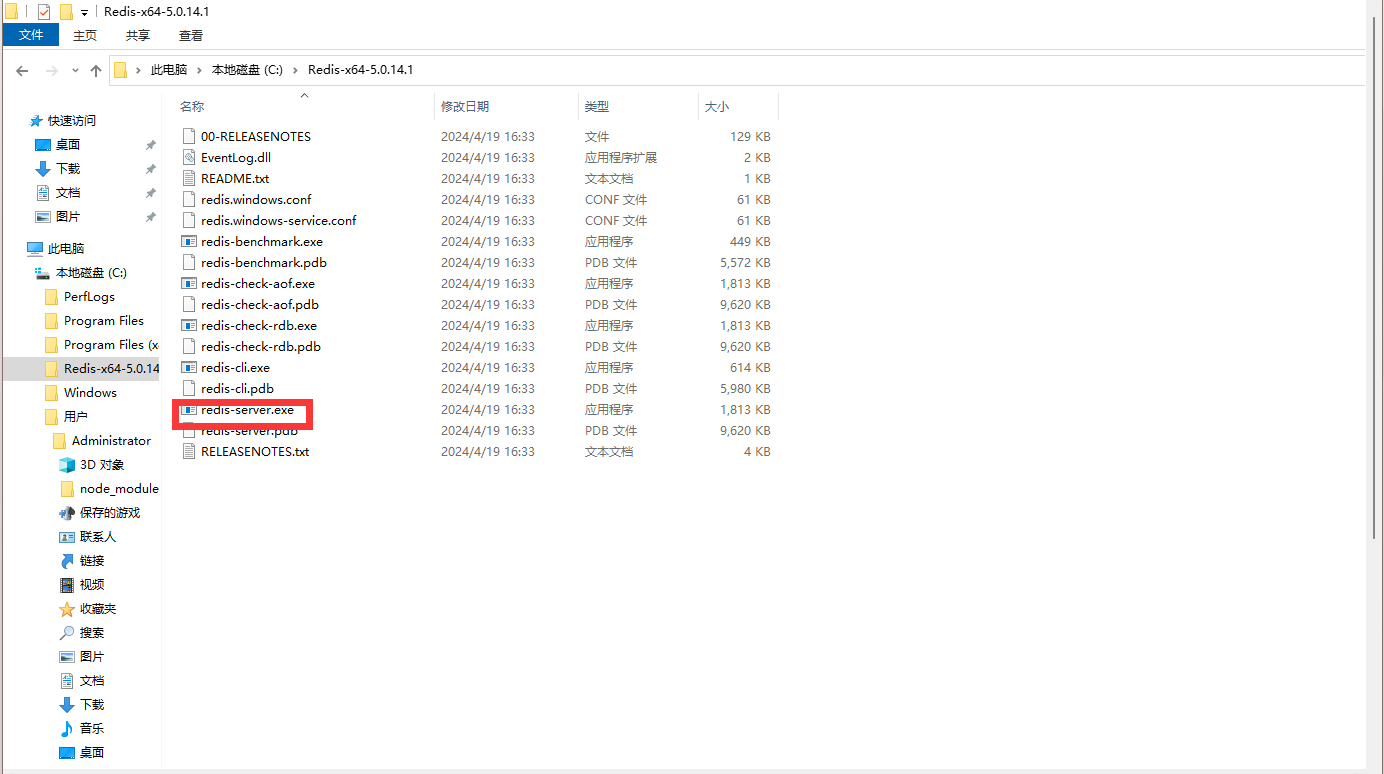Click the redis-server.exe application icon

[x=189, y=410]
